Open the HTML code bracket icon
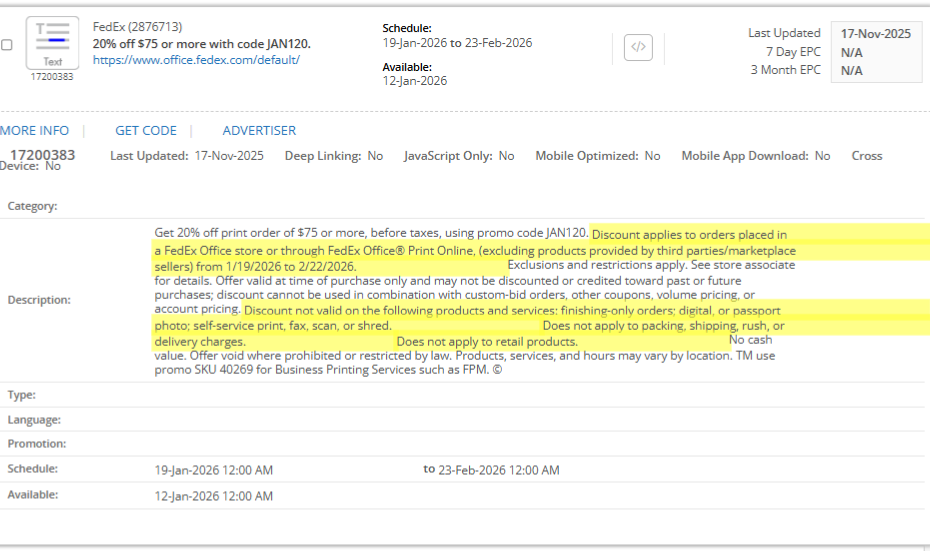Viewport: 930px width, 551px height. [638, 47]
